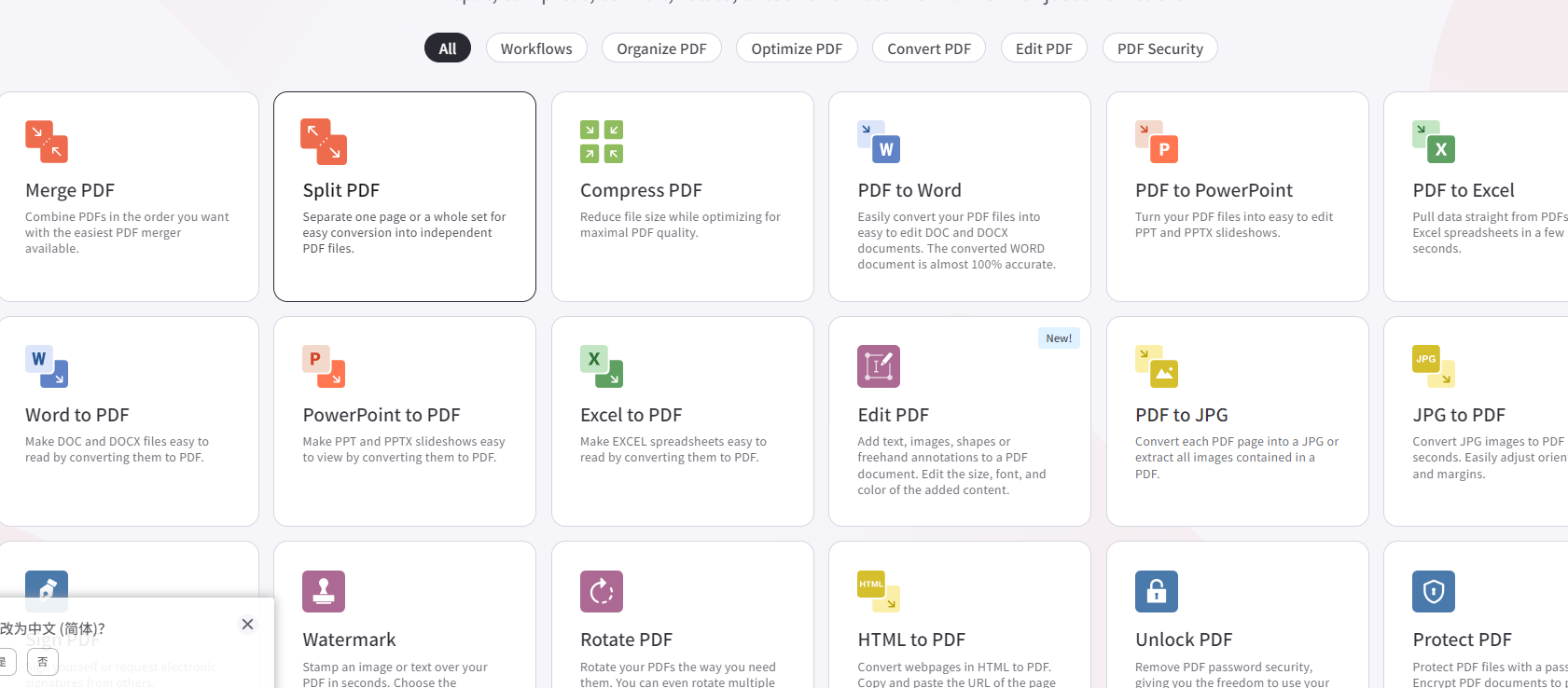Click the Protect PDF shield icon

pyautogui.click(x=1434, y=591)
